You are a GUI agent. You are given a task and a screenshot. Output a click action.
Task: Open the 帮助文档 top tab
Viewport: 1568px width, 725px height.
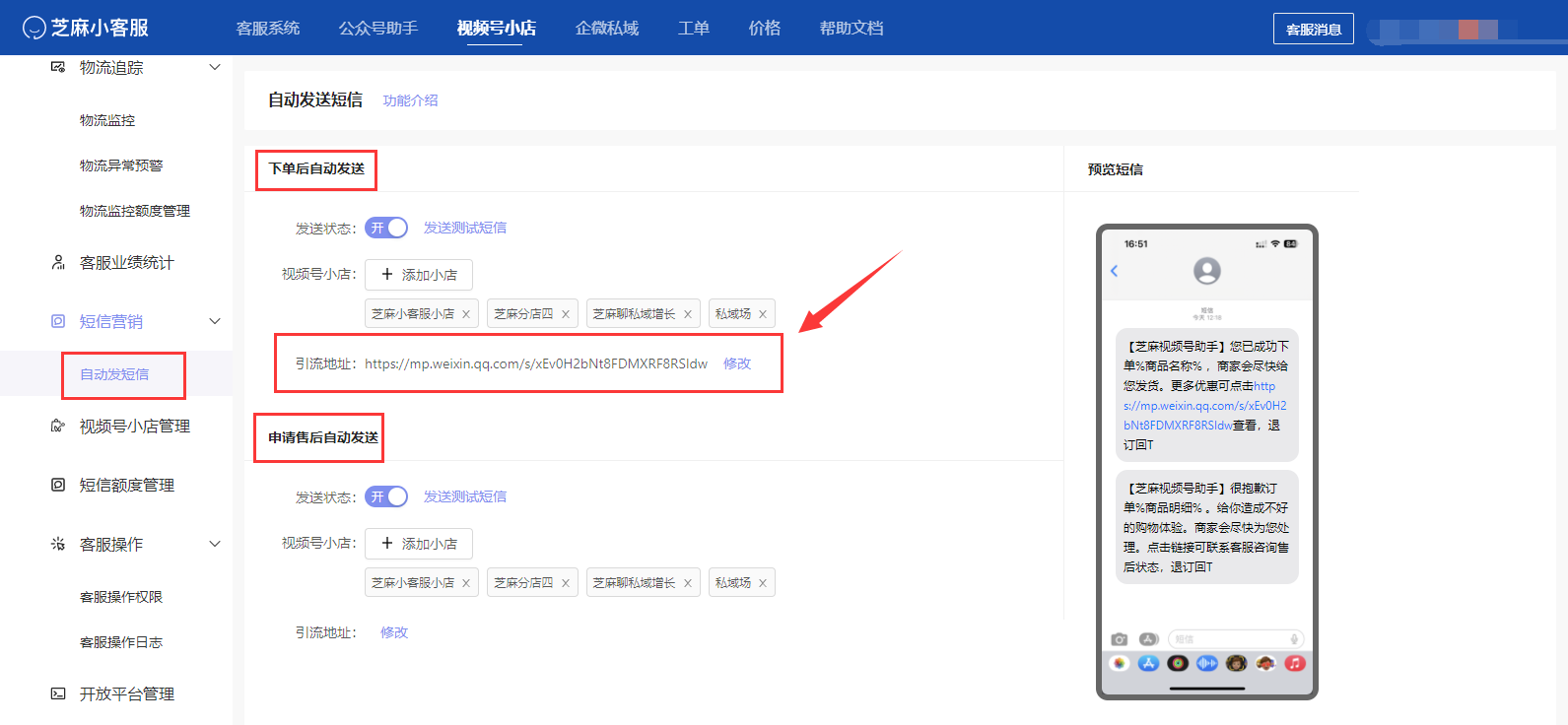[x=852, y=29]
